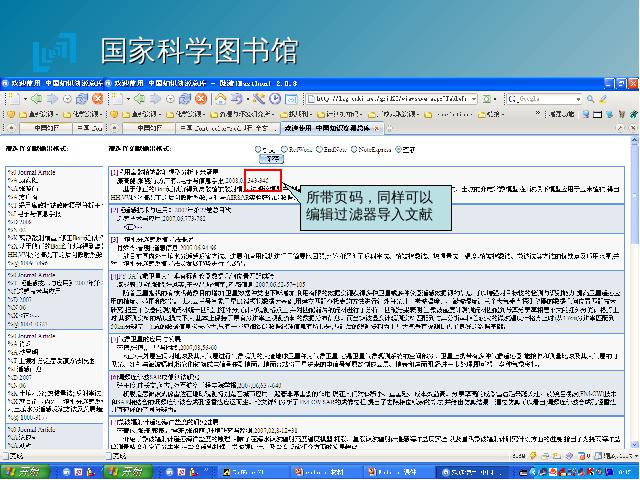
Task: Click the magnifier search icon beside the Google box
Action: pos(591,99)
